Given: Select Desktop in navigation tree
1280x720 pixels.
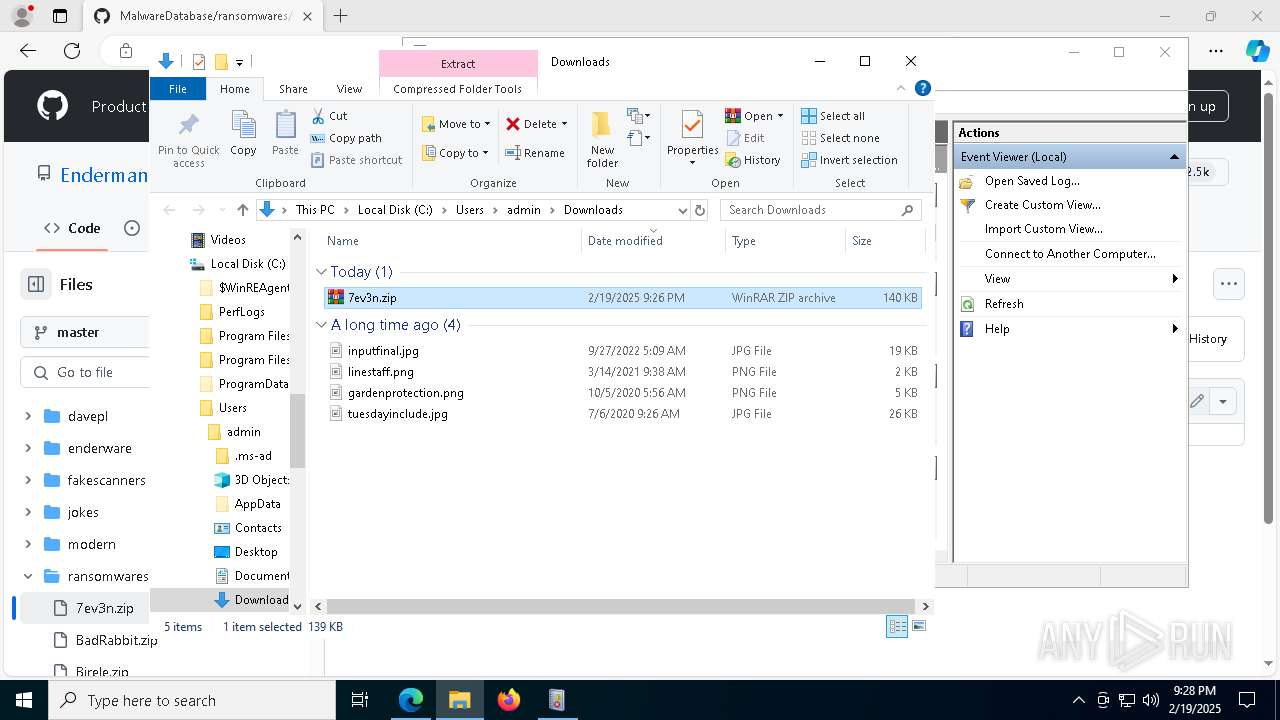Looking at the screenshot, I should pos(256,552).
